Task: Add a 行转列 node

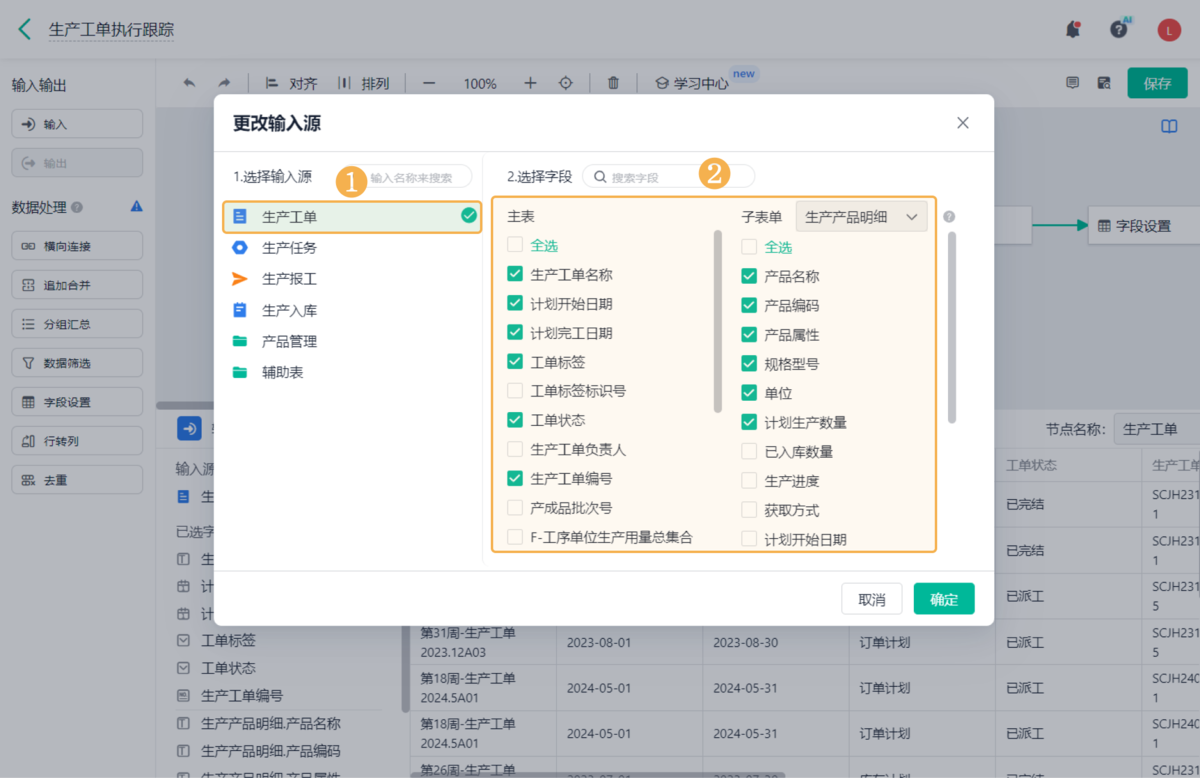Action: pyautogui.click(x=77, y=441)
